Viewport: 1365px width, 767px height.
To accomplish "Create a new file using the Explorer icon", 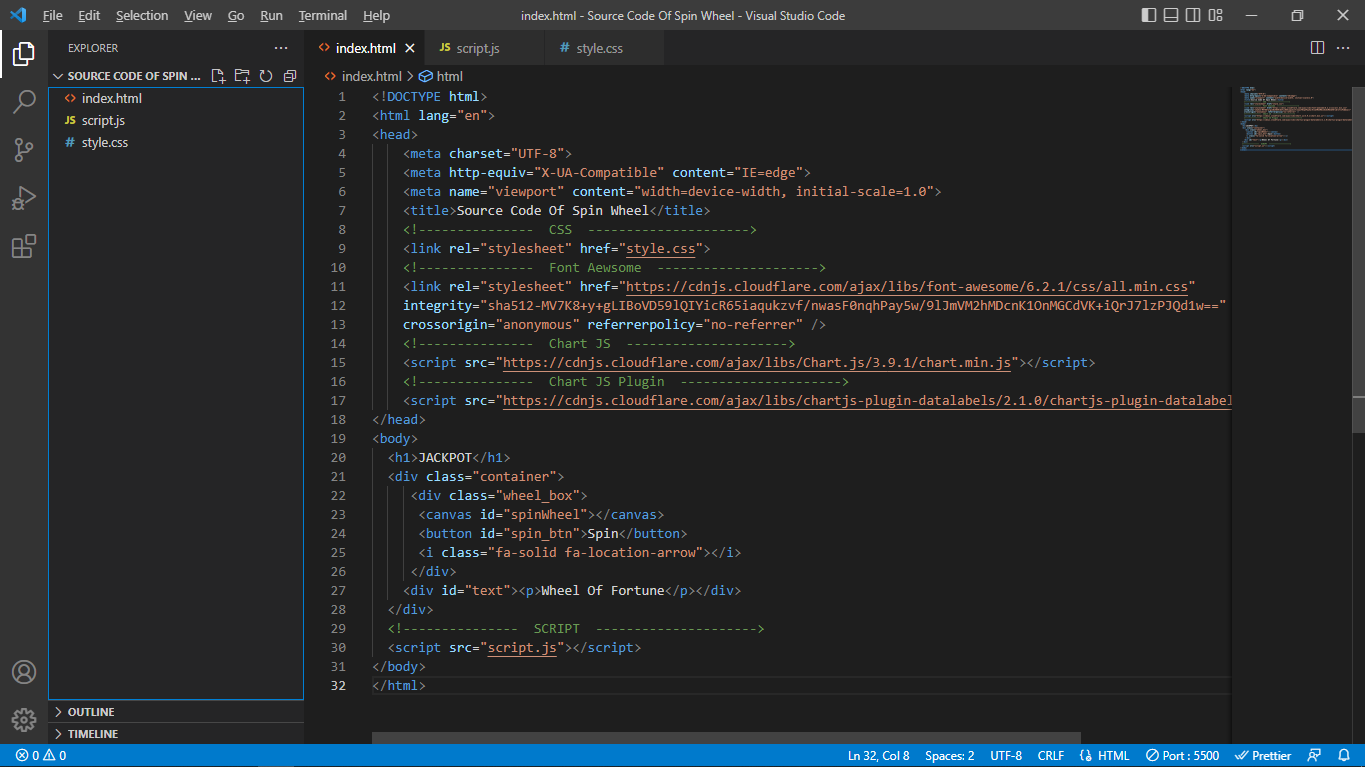I will [218, 75].
